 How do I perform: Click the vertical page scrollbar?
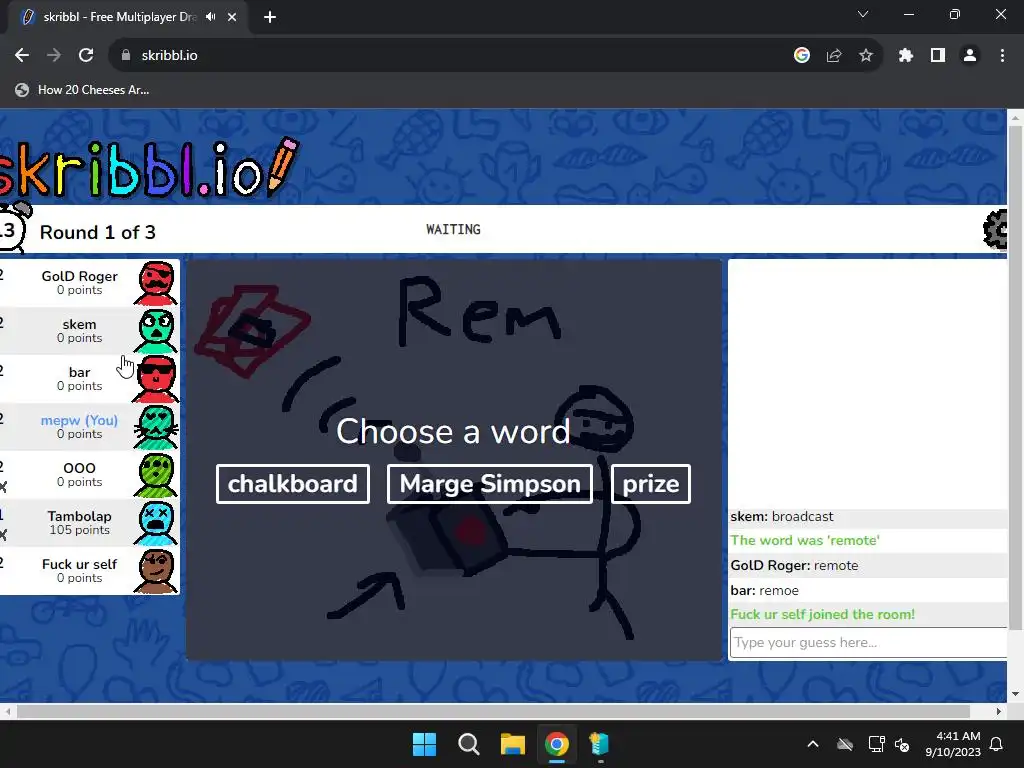(x=1015, y=379)
